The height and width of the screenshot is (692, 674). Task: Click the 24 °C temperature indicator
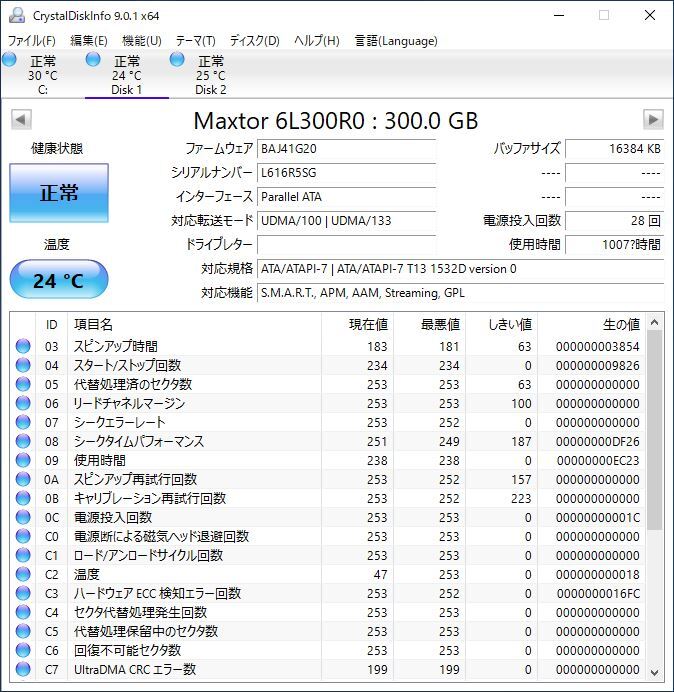59,280
